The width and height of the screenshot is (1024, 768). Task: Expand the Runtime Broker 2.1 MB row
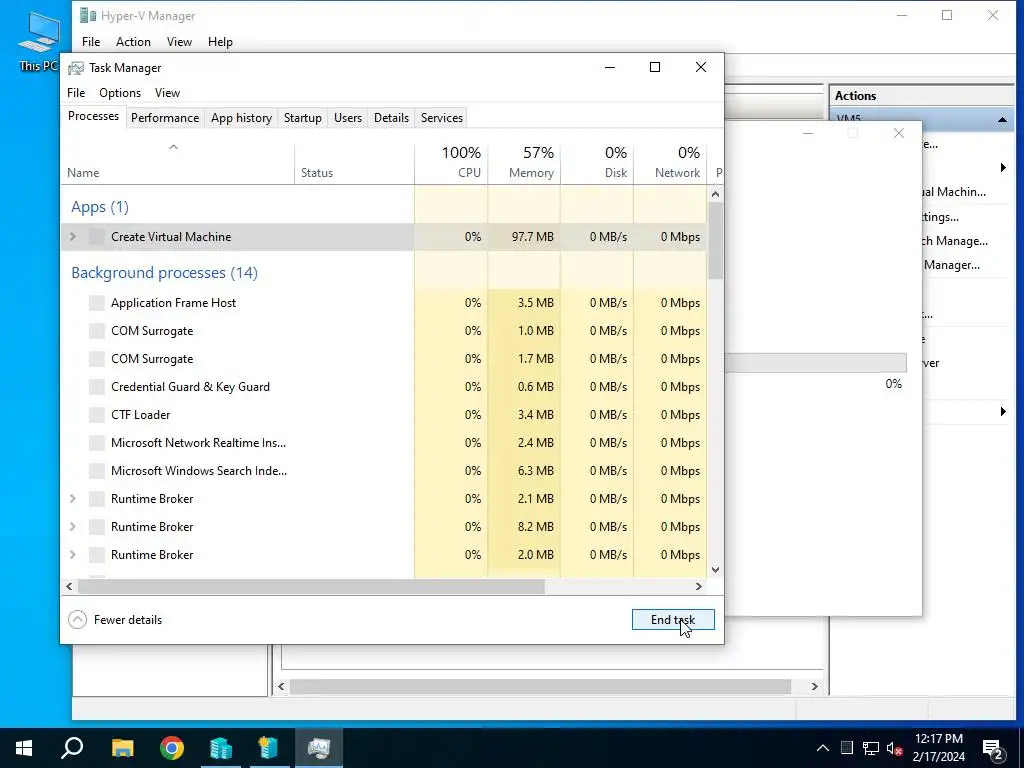click(72, 498)
